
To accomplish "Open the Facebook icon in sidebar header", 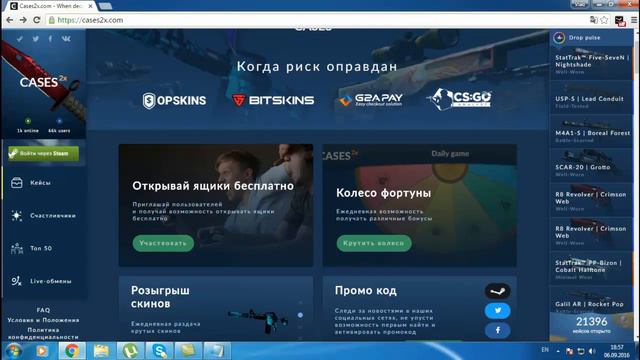I will tap(50, 39).
